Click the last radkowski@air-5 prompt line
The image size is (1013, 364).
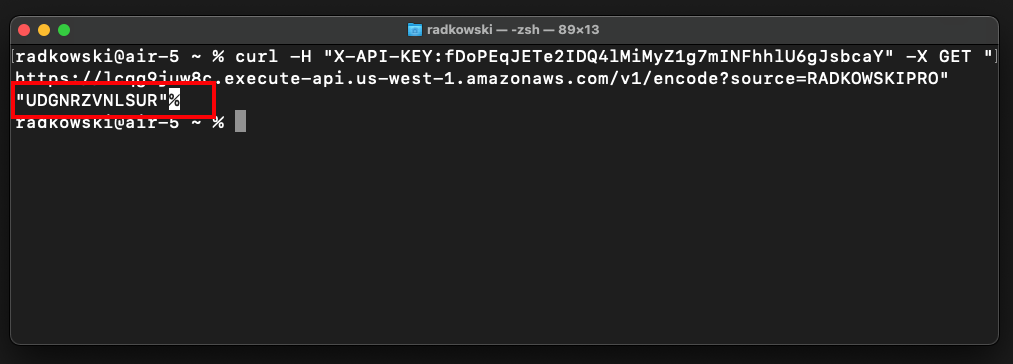click(120, 122)
